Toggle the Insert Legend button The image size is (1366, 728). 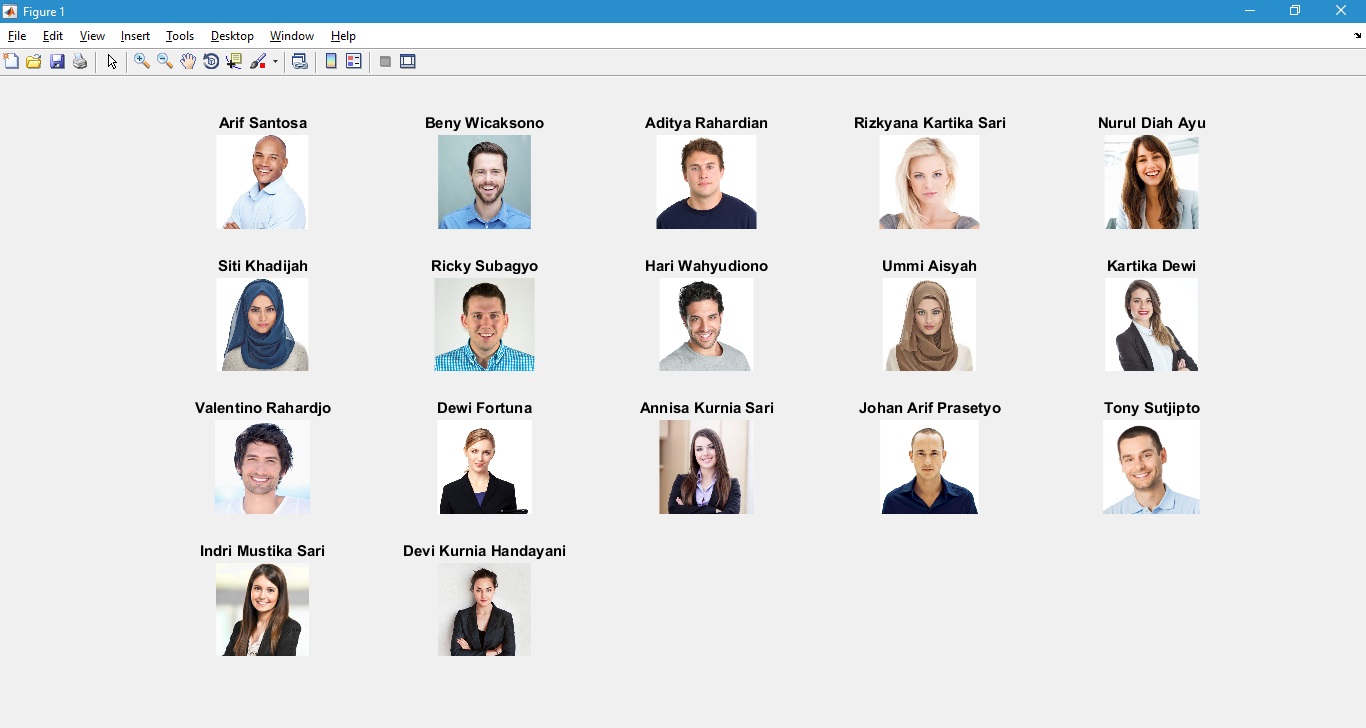[354, 62]
